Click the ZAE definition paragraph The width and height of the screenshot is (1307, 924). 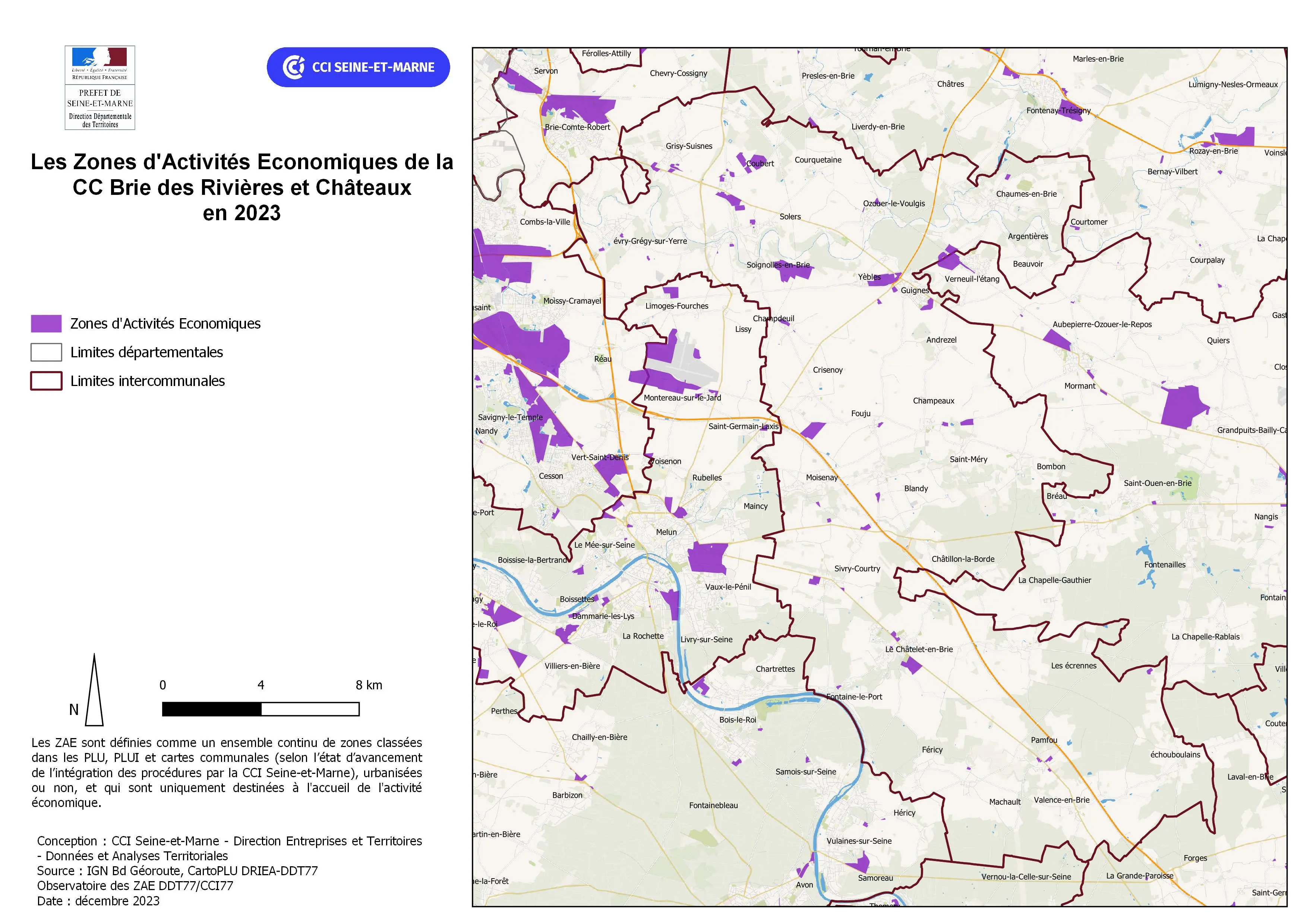[x=227, y=773]
